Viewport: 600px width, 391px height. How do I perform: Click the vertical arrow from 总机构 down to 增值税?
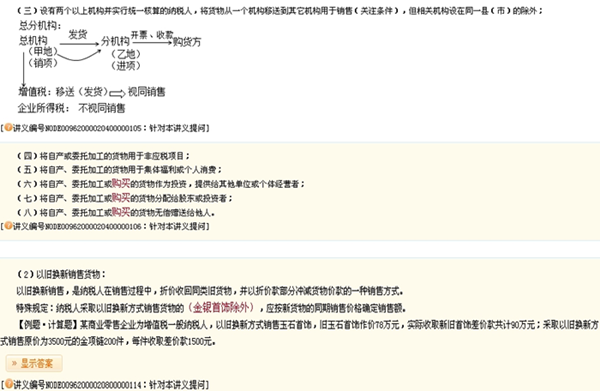pos(24,70)
